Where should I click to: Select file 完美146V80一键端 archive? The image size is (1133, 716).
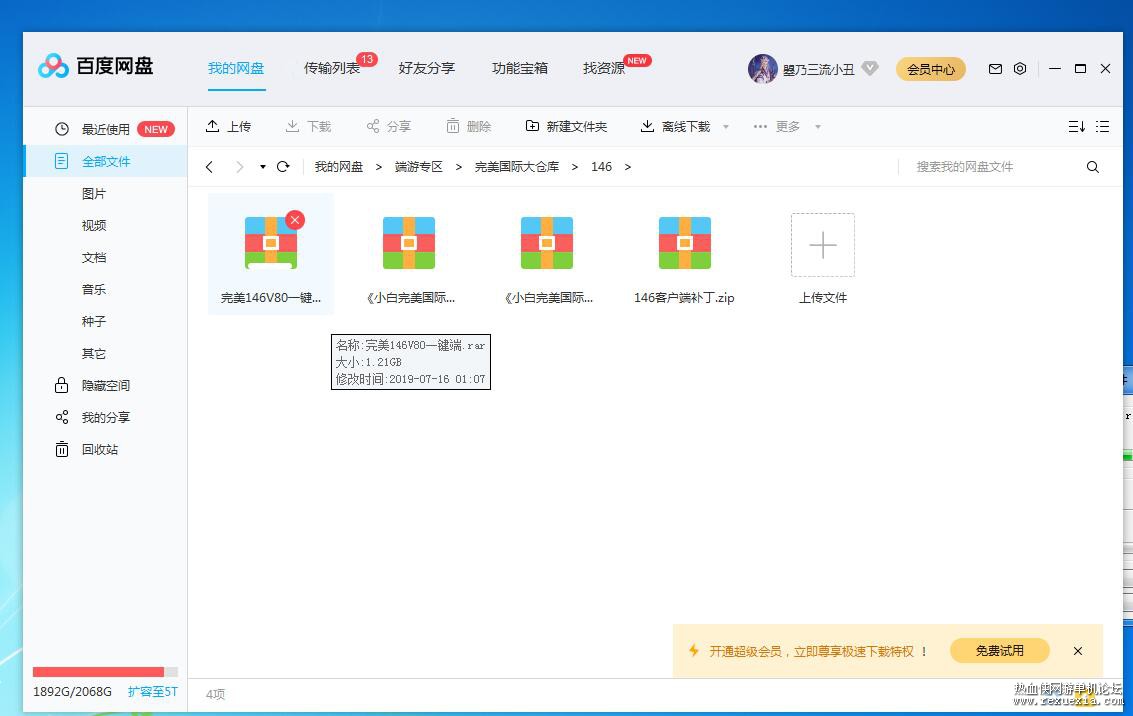[x=271, y=254]
